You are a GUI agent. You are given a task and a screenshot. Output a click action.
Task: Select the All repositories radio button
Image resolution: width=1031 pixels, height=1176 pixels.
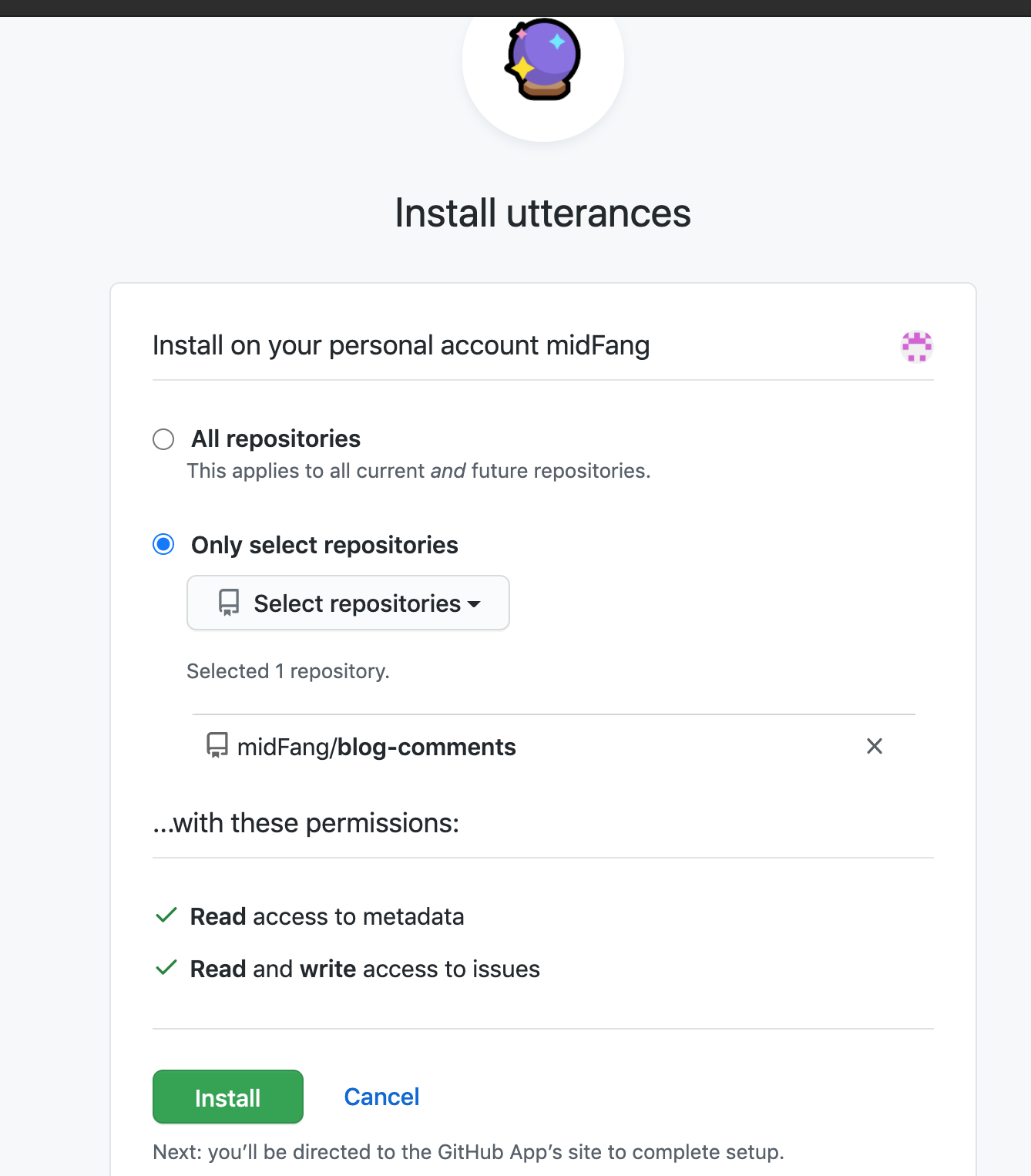[163, 439]
